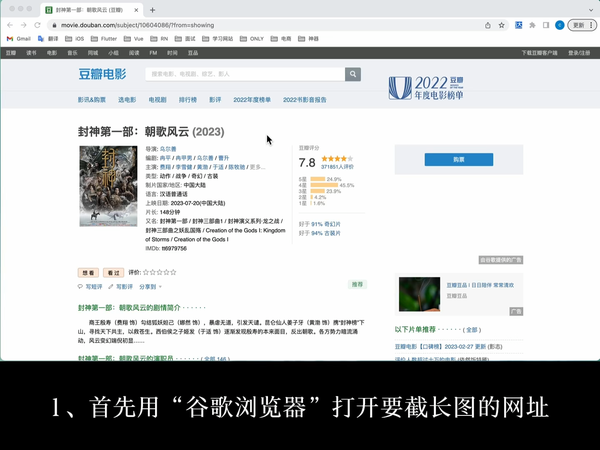Image resolution: width=600 pixels, height=450 pixels.
Task: Open the RN bookmarks folder
Action: point(159,39)
